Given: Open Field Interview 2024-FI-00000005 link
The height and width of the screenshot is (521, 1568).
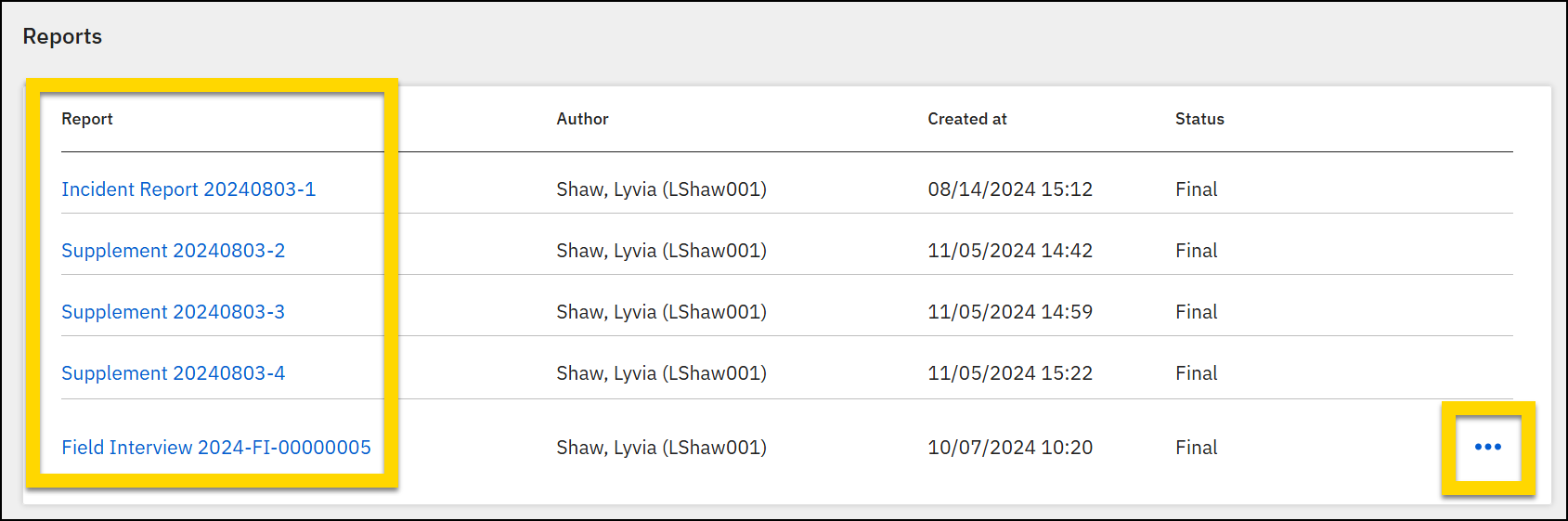Looking at the screenshot, I should click(216, 448).
